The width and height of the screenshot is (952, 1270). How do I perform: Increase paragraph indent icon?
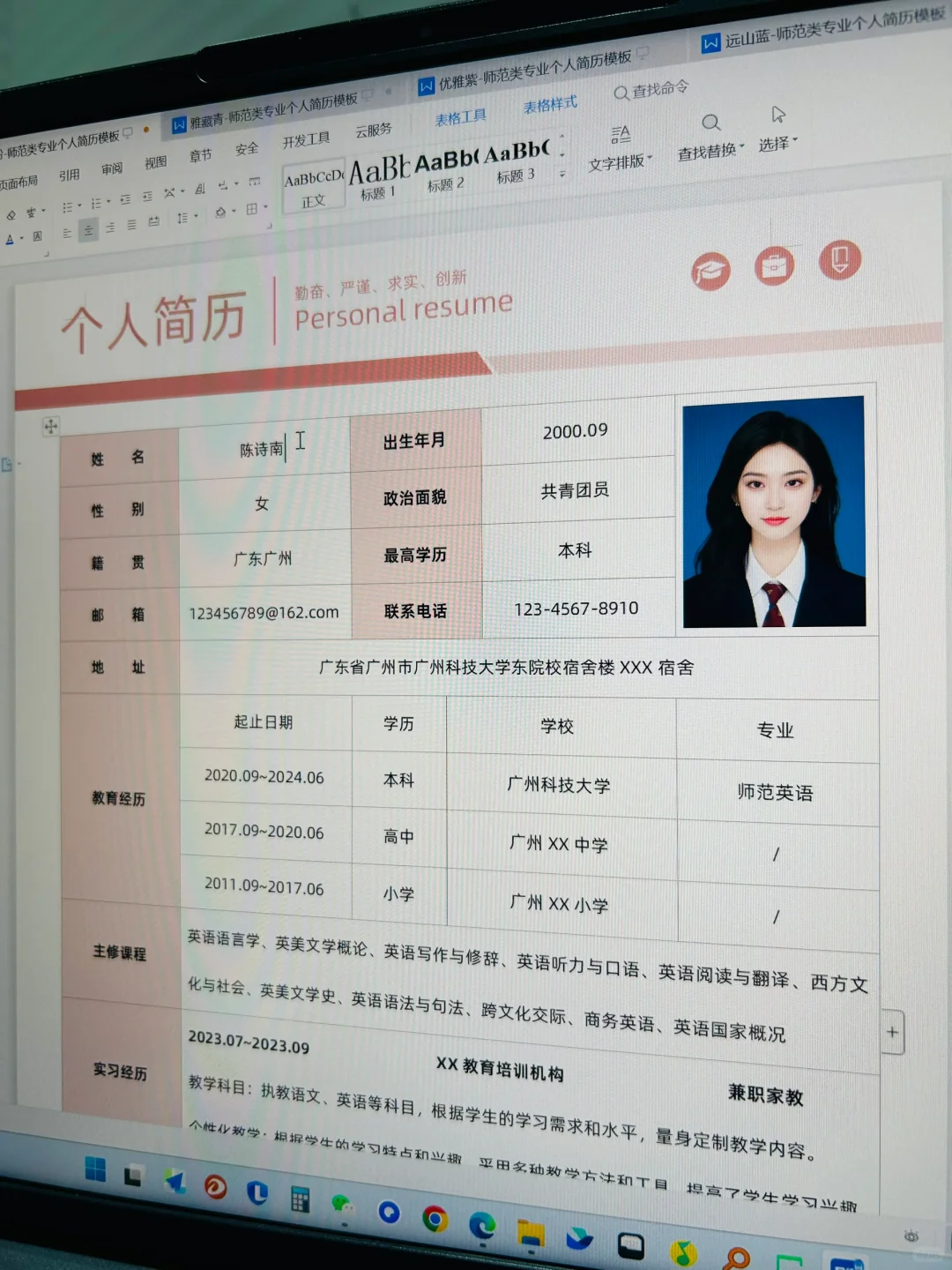(x=148, y=197)
